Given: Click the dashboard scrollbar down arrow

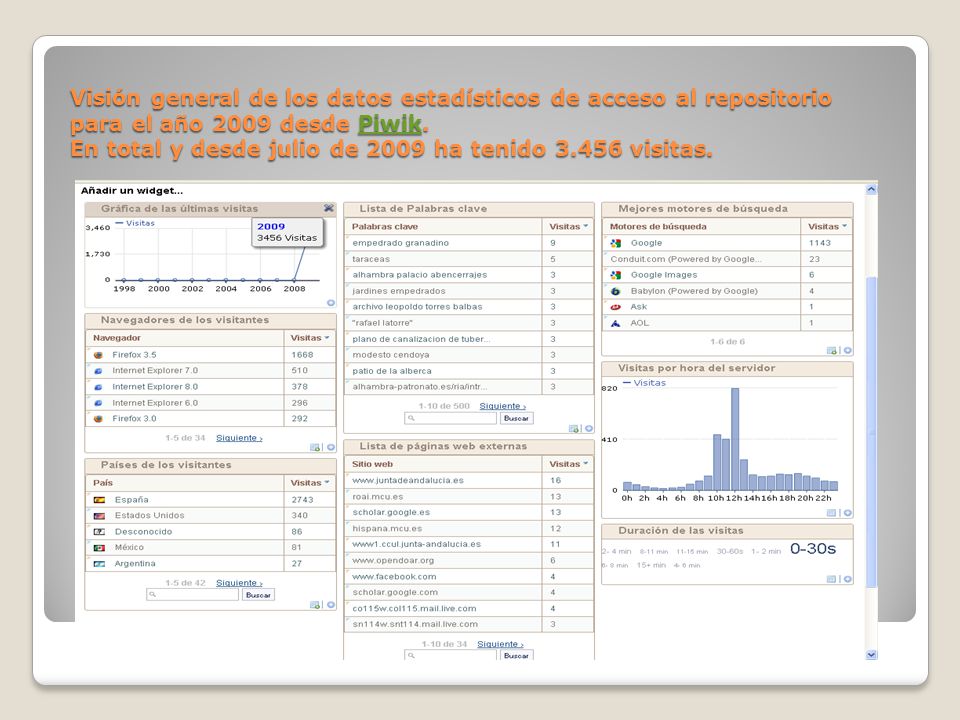Looking at the screenshot, I should [871, 654].
